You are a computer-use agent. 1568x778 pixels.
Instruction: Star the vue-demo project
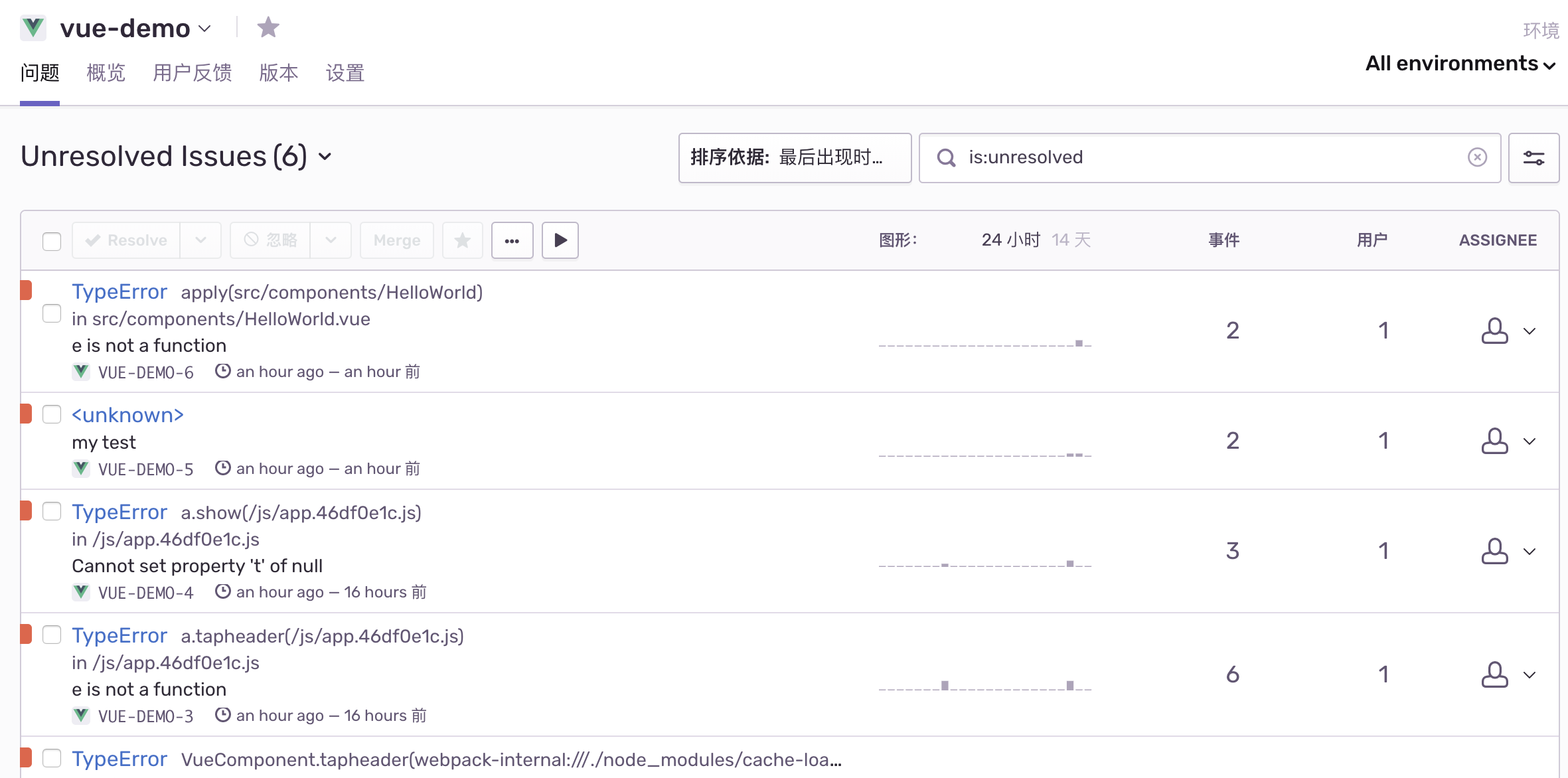pyautogui.click(x=268, y=27)
